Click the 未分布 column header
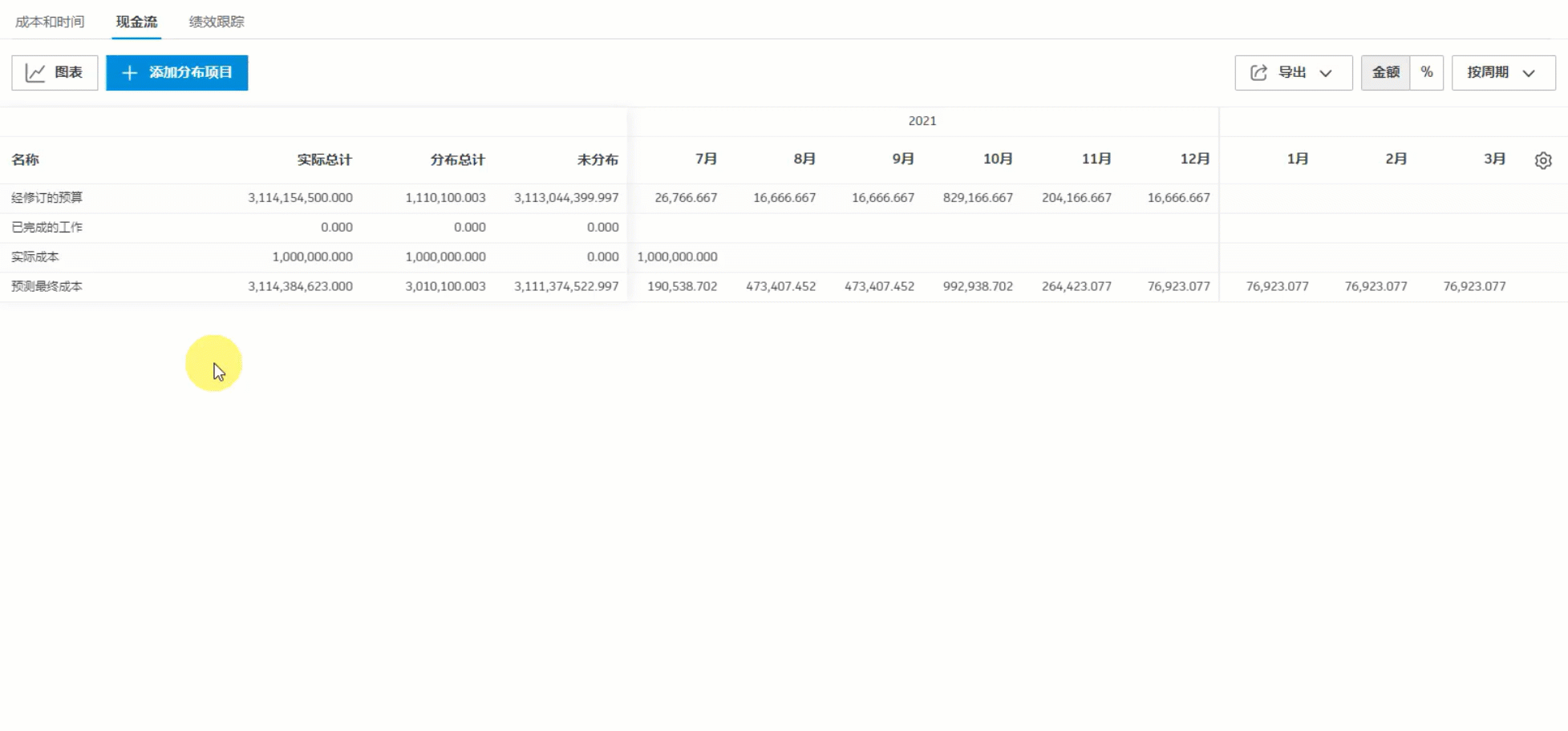The width and height of the screenshot is (1568, 731). point(598,160)
